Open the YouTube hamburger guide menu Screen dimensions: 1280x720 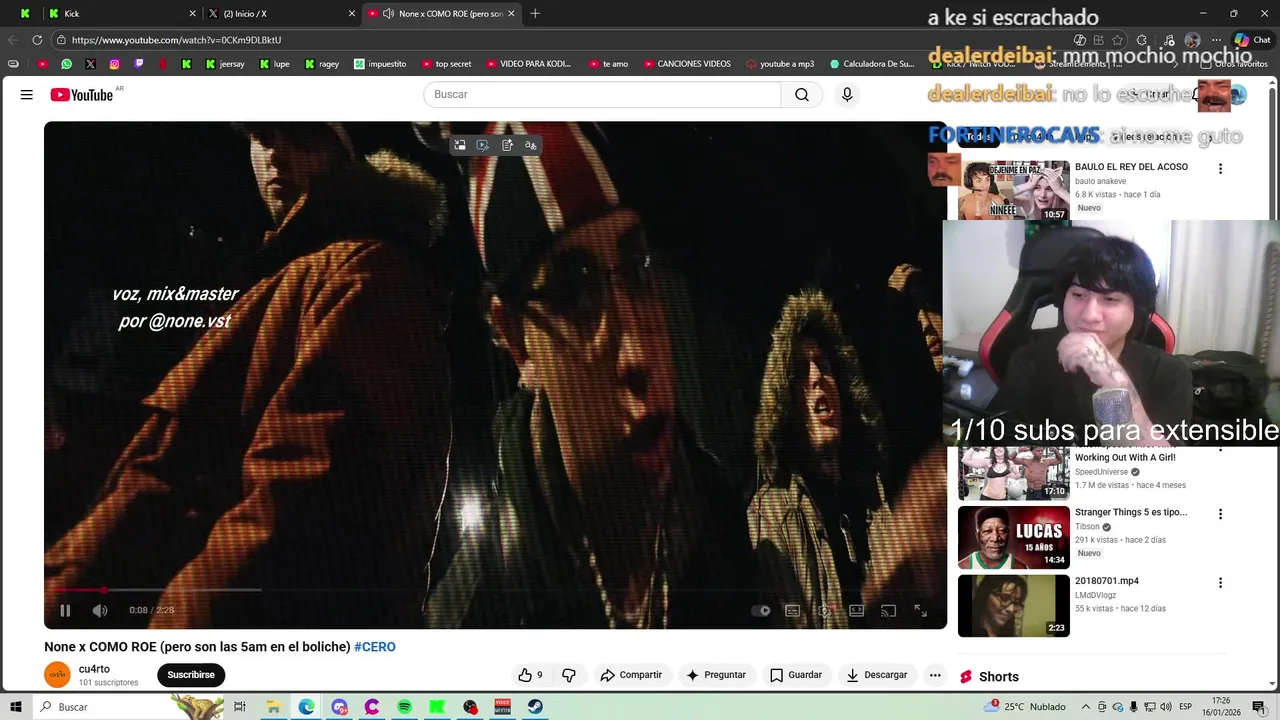[27, 94]
